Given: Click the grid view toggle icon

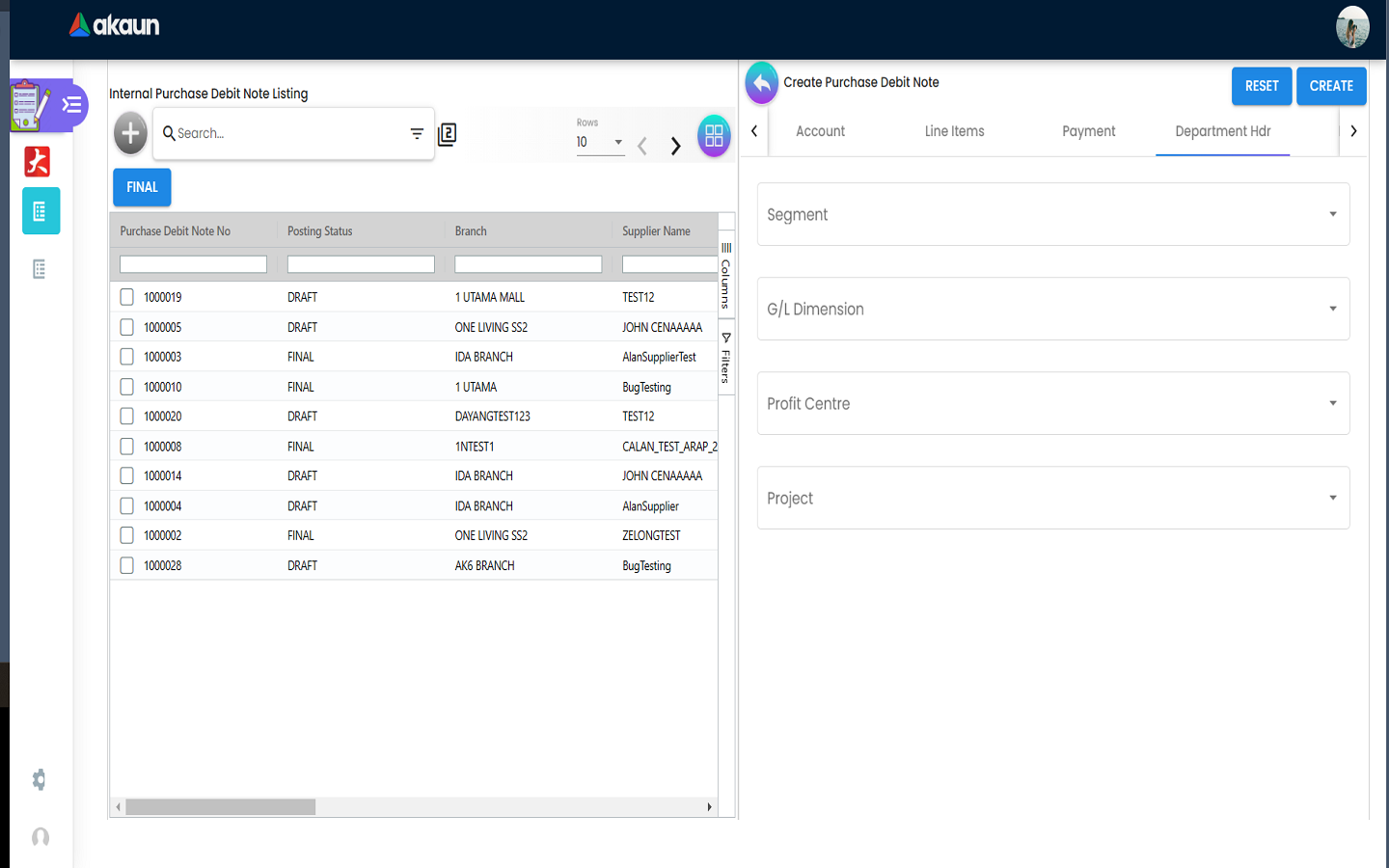Looking at the screenshot, I should point(714,136).
